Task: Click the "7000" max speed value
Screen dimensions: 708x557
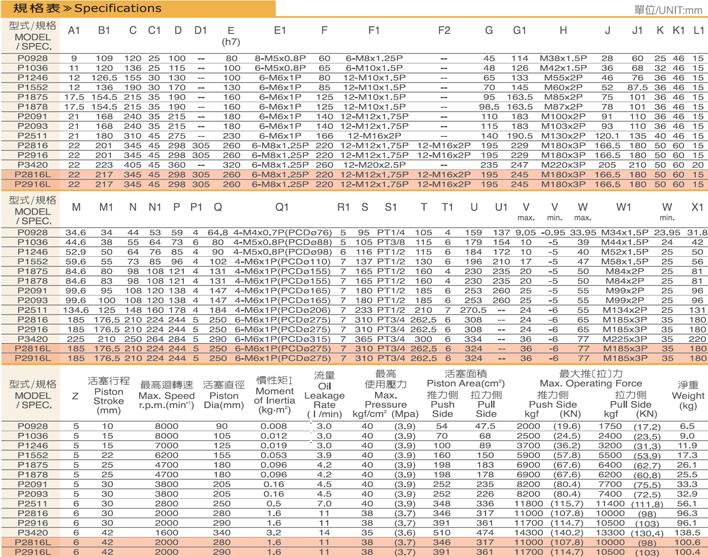Action: coord(166,446)
